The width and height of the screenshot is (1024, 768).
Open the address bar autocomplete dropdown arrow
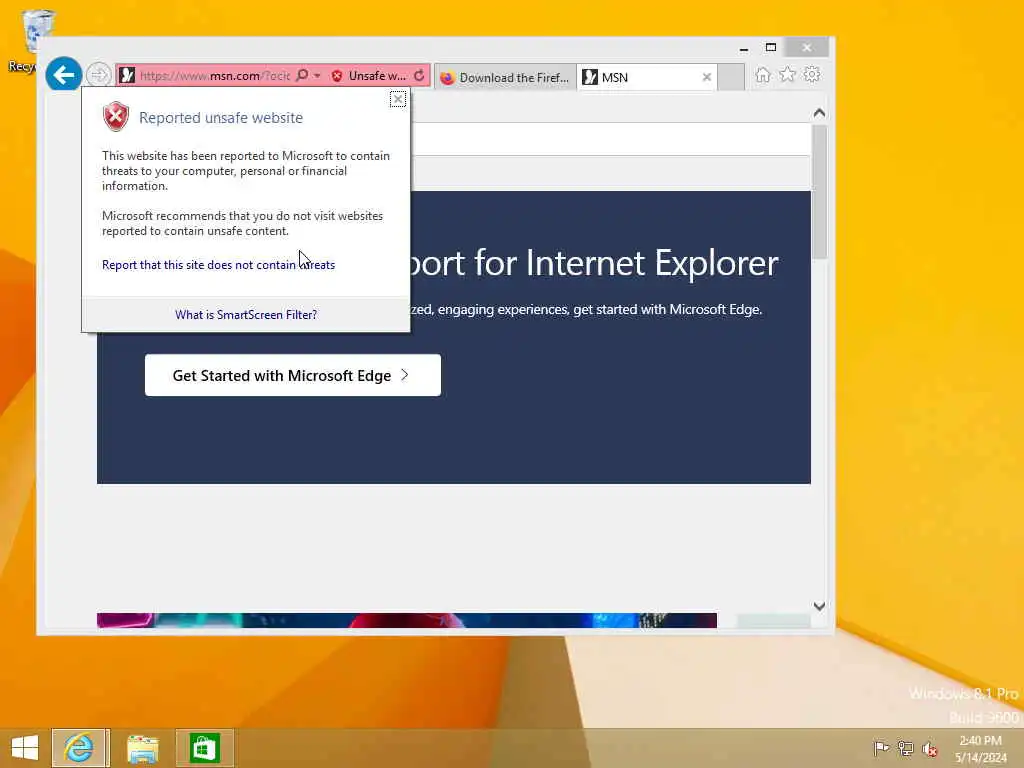coord(317,76)
